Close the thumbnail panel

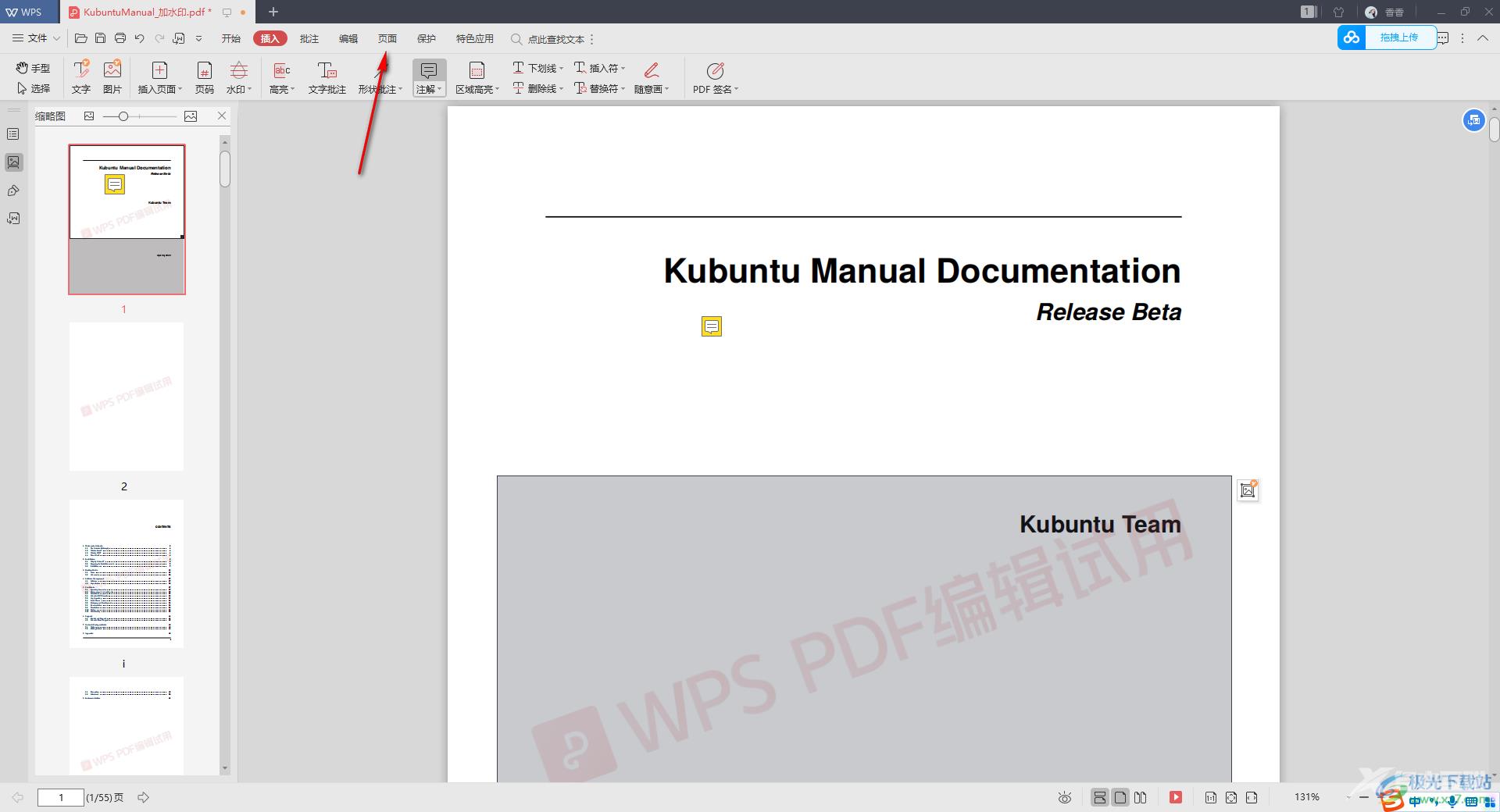(x=222, y=116)
